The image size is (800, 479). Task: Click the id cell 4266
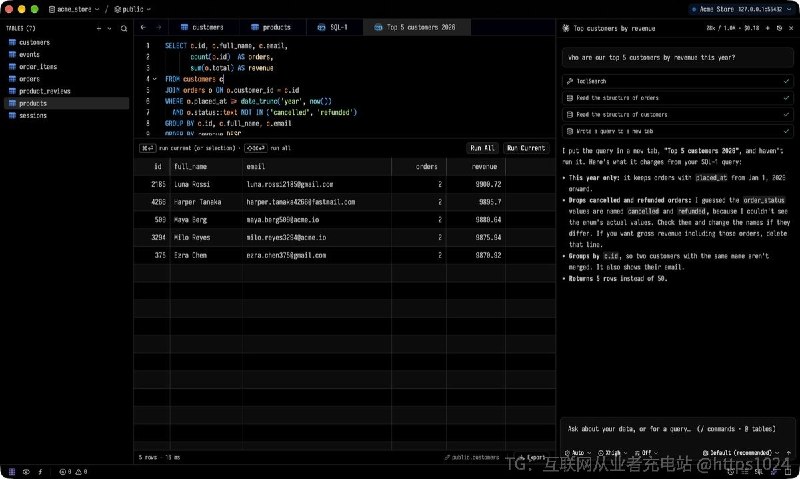tap(152, 202)
